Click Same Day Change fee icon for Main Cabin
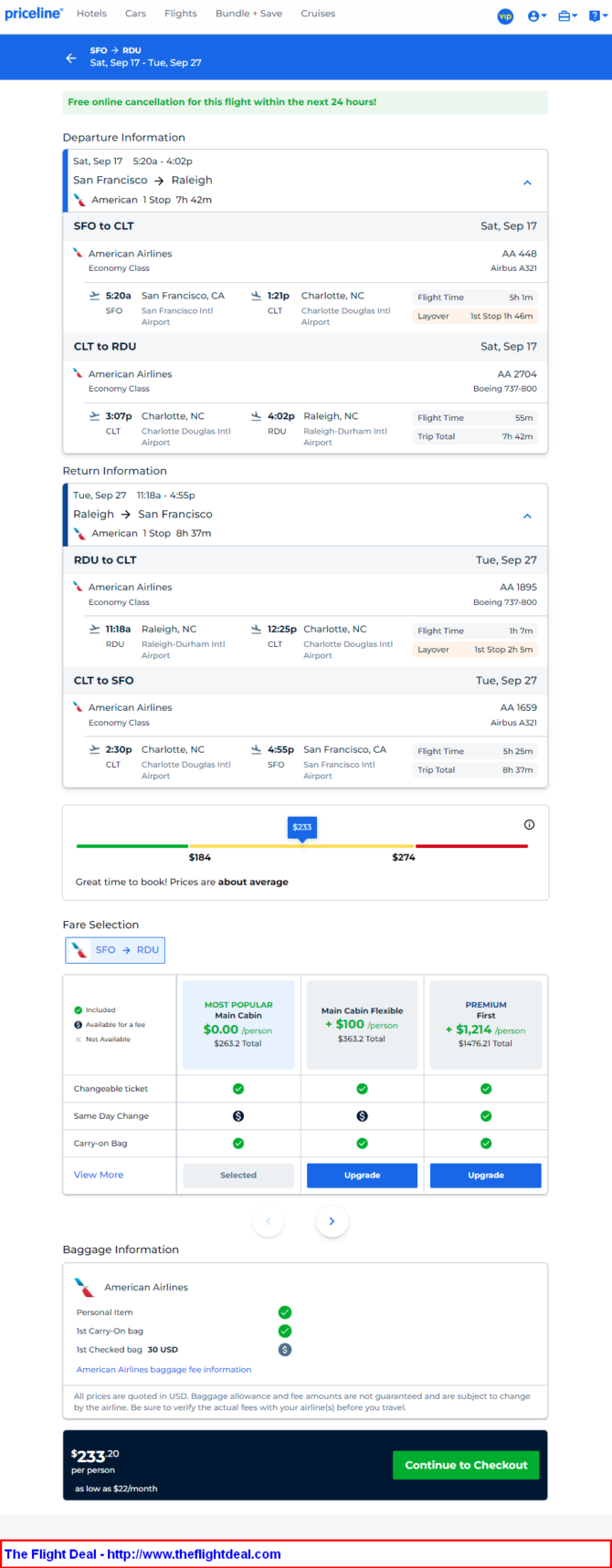The image size is (612, 1568). [x=238, y=1116]
